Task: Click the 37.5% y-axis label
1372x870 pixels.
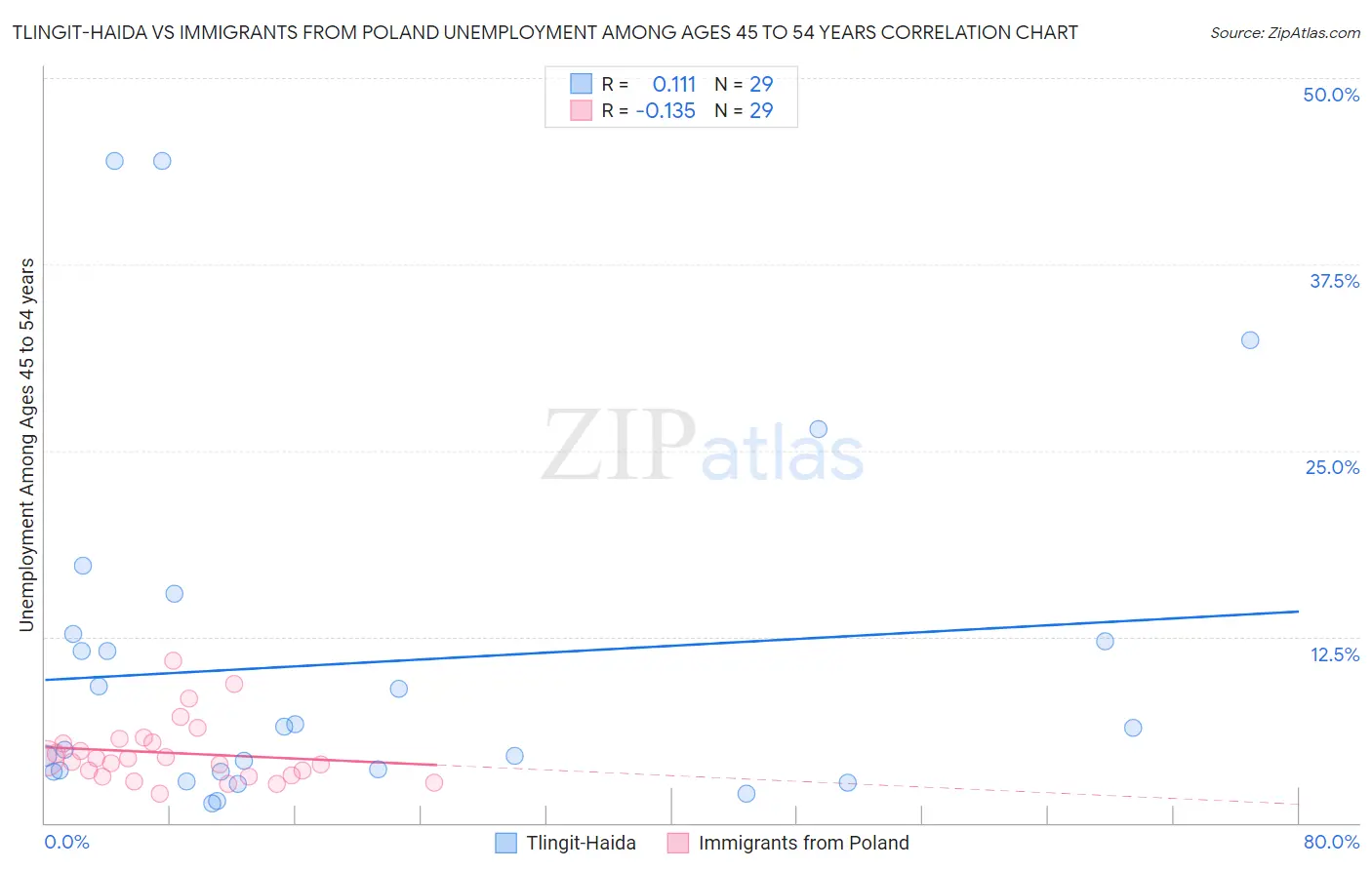Action: [1334, 281]
